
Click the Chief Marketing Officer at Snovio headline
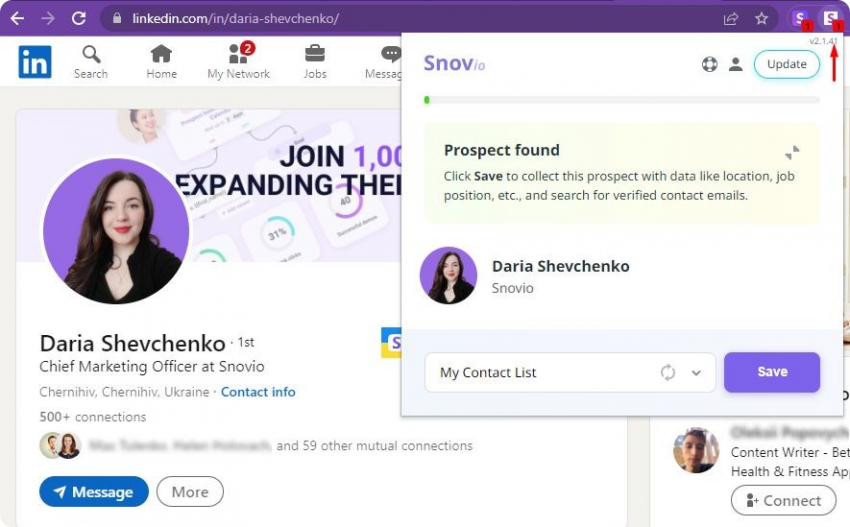pos(152,367)
